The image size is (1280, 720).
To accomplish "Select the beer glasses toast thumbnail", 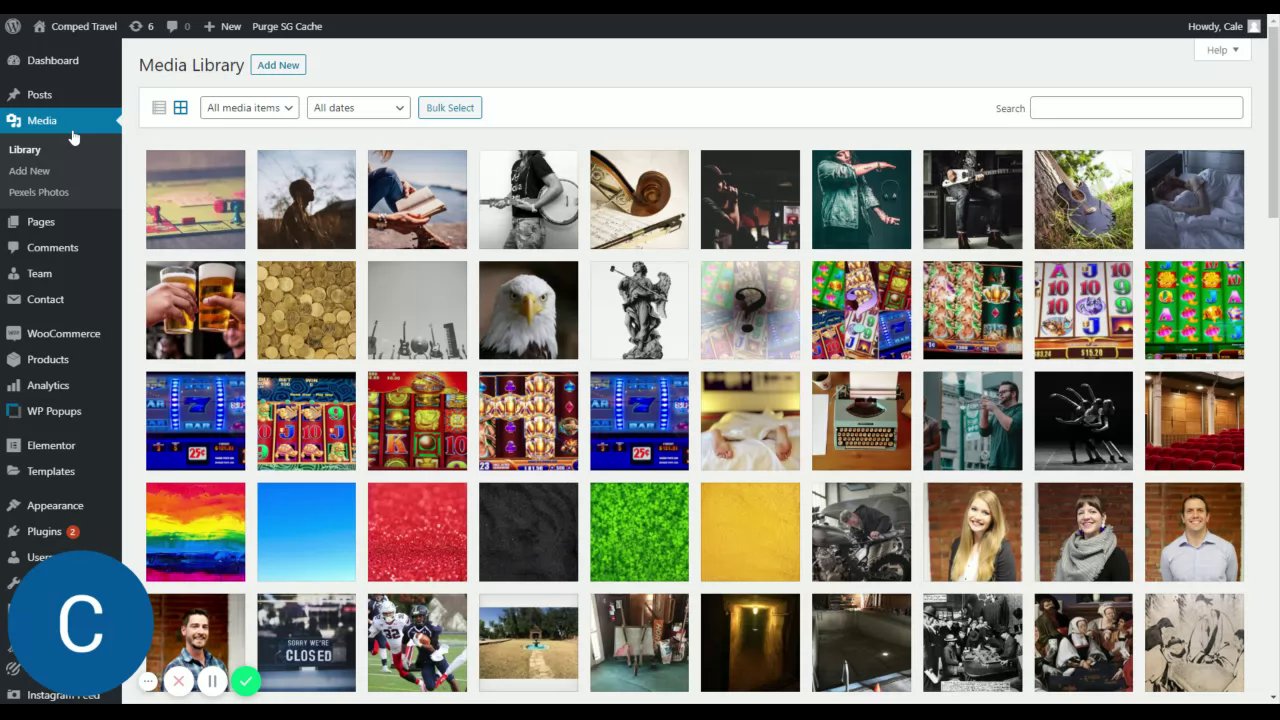I will click(x=196, y=310).
